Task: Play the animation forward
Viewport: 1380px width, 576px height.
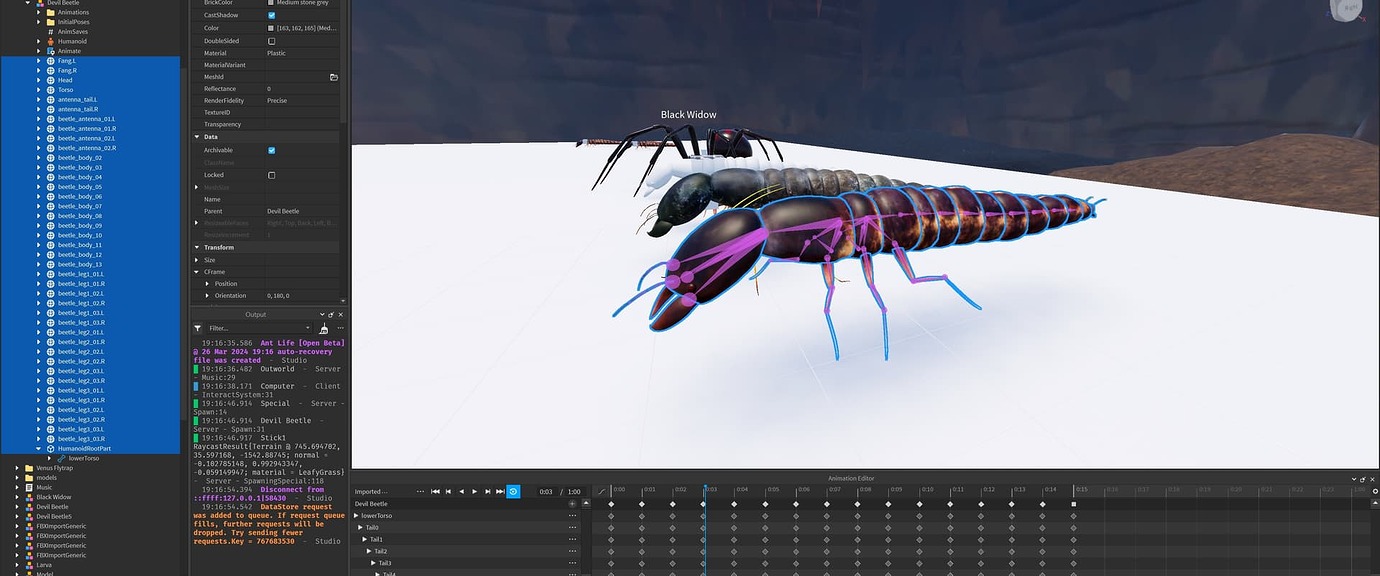Action: pyautogui.click(x=474, y=491)
